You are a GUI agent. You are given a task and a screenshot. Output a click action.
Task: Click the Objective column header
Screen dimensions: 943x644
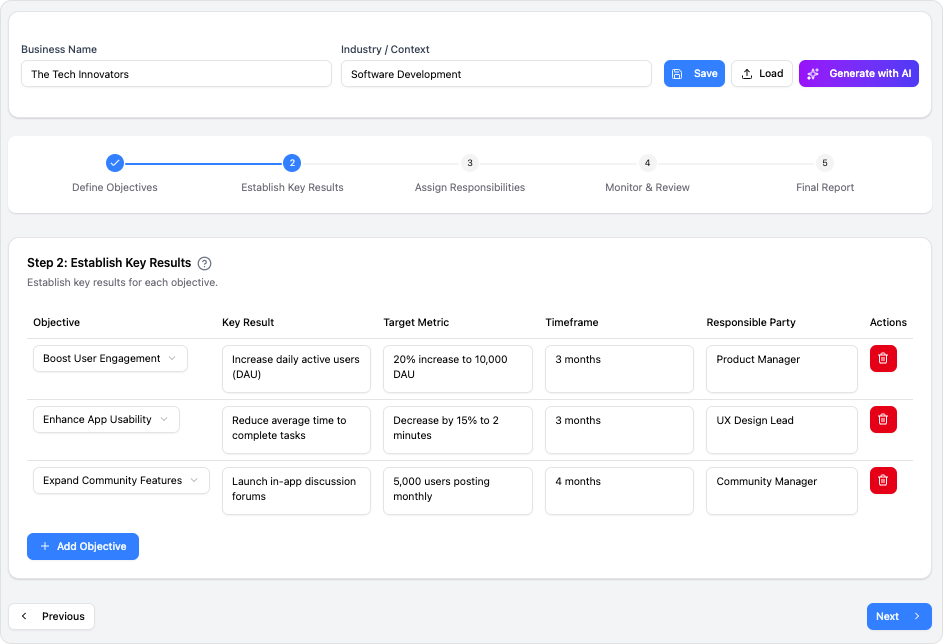click(57, 322)
